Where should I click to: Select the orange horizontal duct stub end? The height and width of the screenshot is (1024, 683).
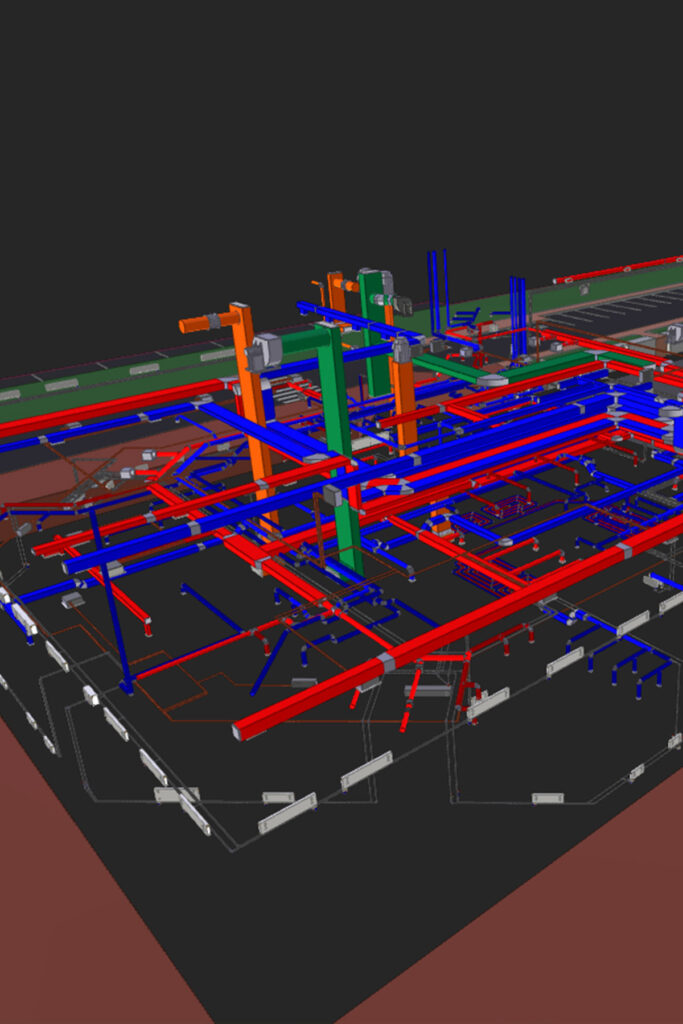[188, 325]
